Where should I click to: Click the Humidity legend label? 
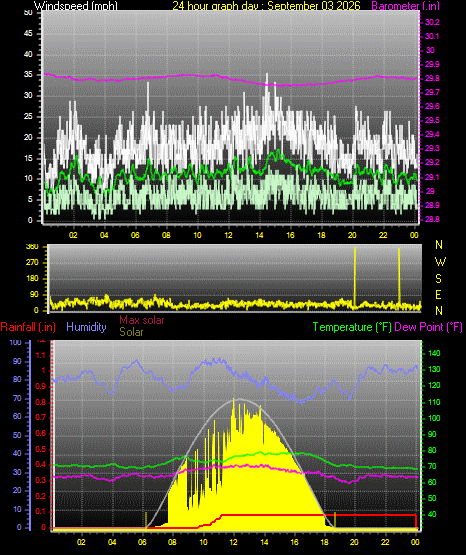tap(86, 327)
